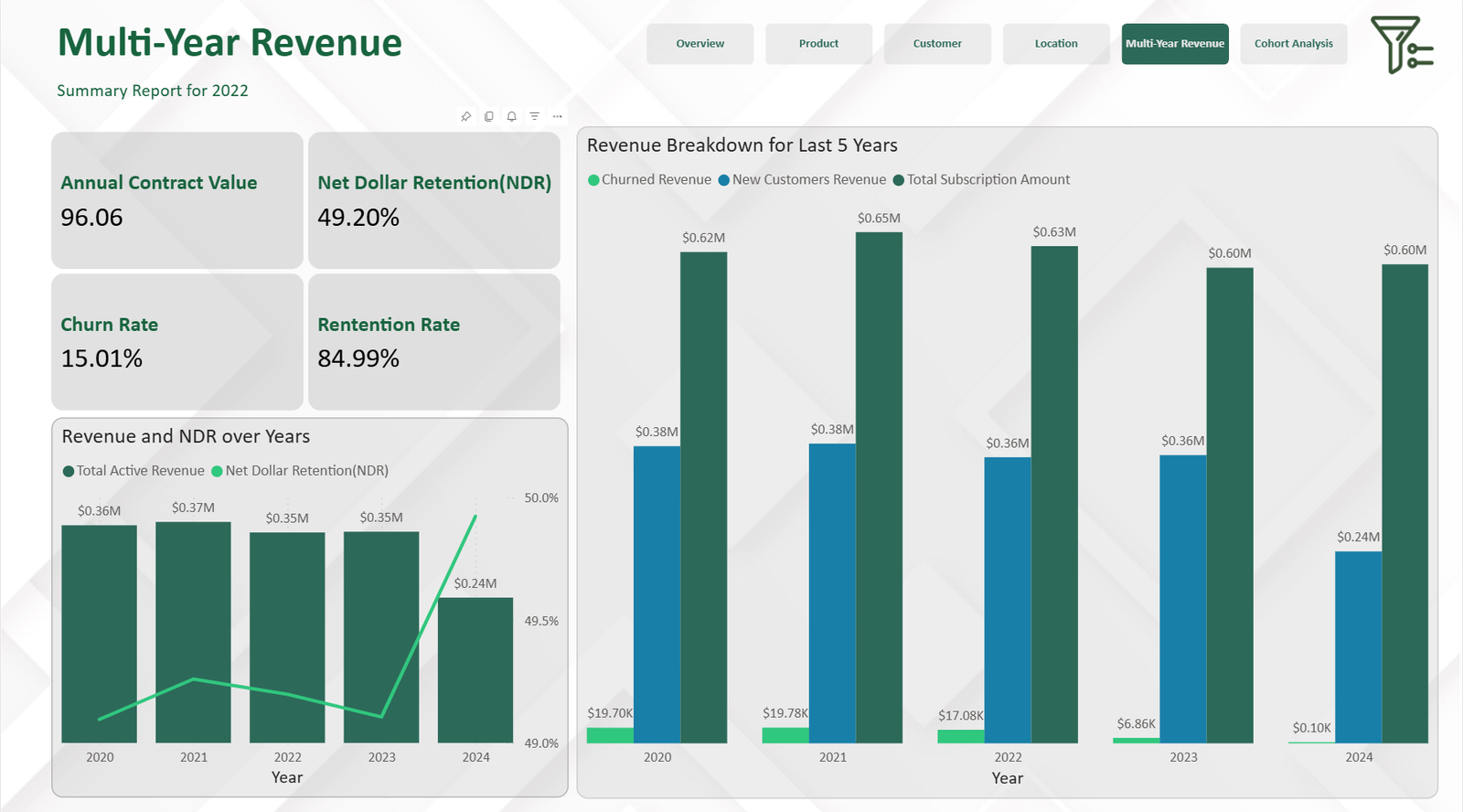Screen dimensions: 1463x812
Task: Open the green funnel filter panel icon
Action: [1401, 45]
